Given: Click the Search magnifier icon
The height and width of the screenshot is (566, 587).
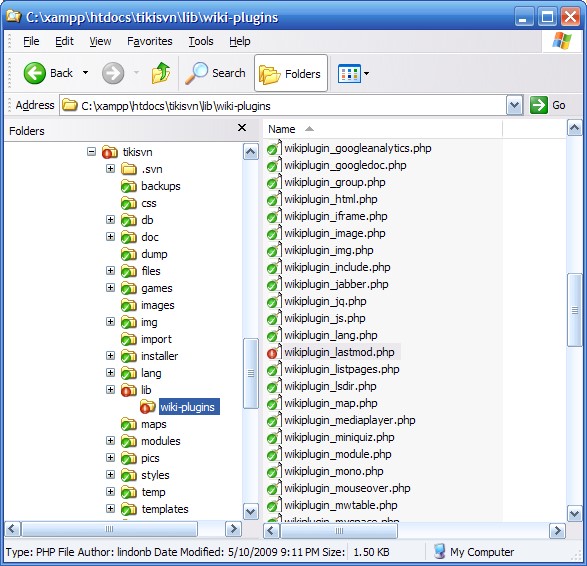Looking at the screenshot, I should (x=197, y=73).
